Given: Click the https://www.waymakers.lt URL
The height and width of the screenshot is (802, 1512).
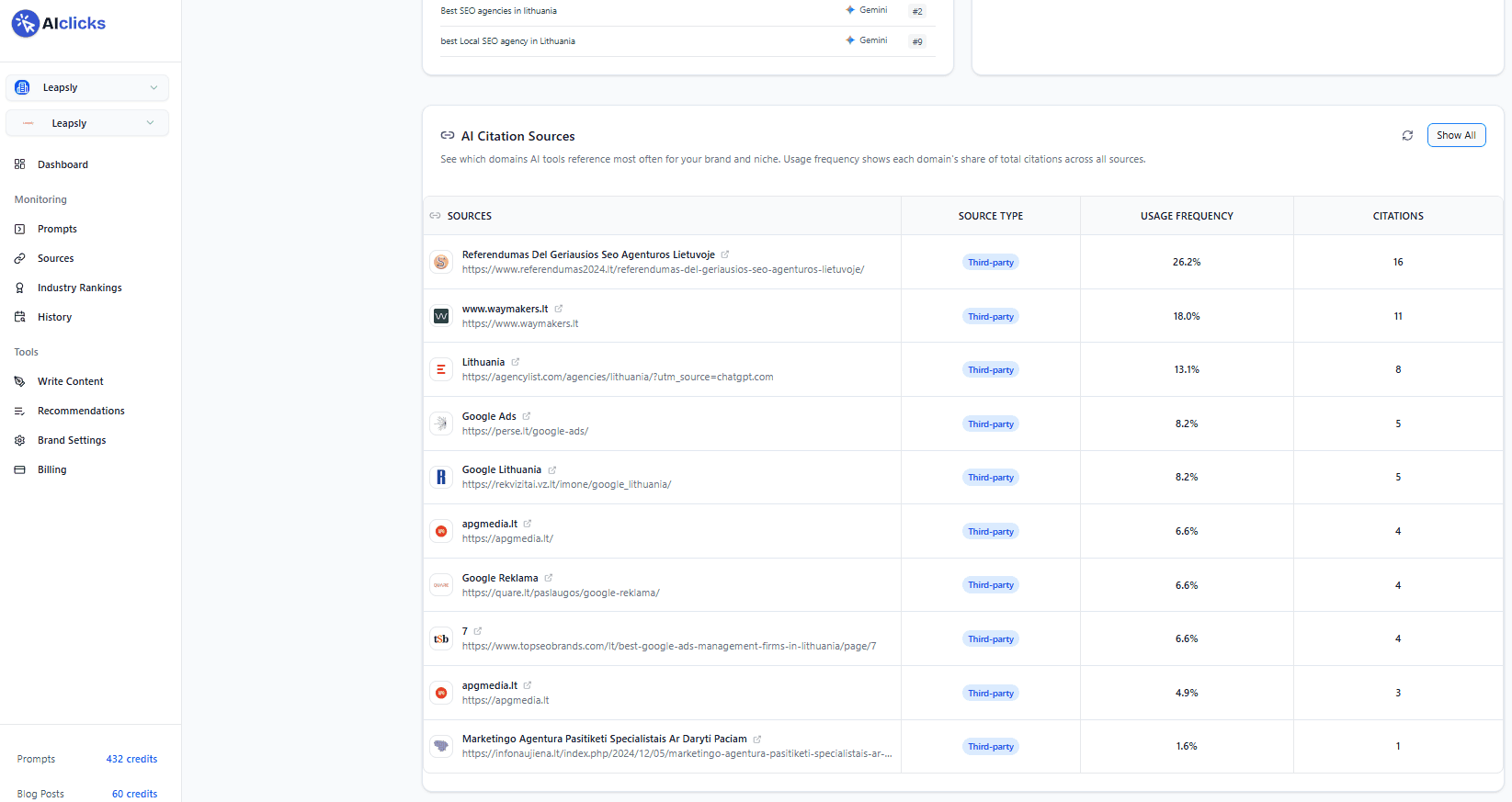Looking at the screenshot, I should pos(520,323).
